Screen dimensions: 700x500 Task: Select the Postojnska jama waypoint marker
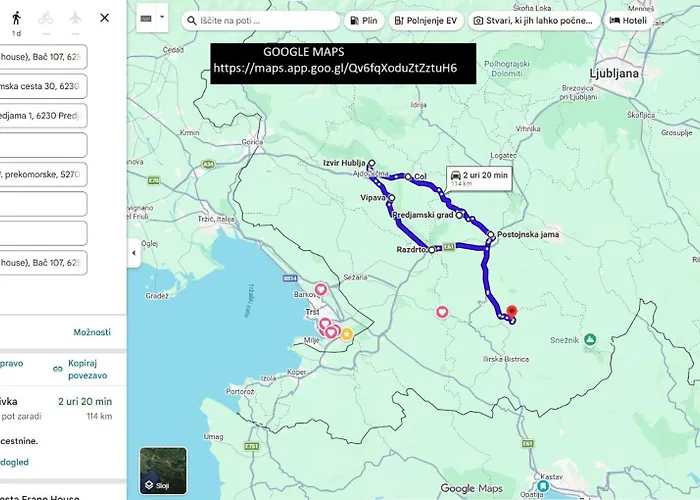490,236
